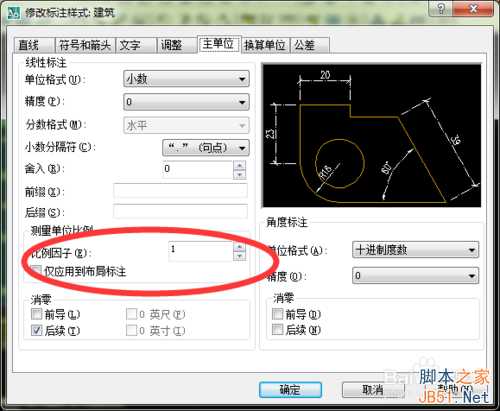Enable linear 前导(L) zero suppression
The width and height of the screenshot is (500, 411).
36,314
